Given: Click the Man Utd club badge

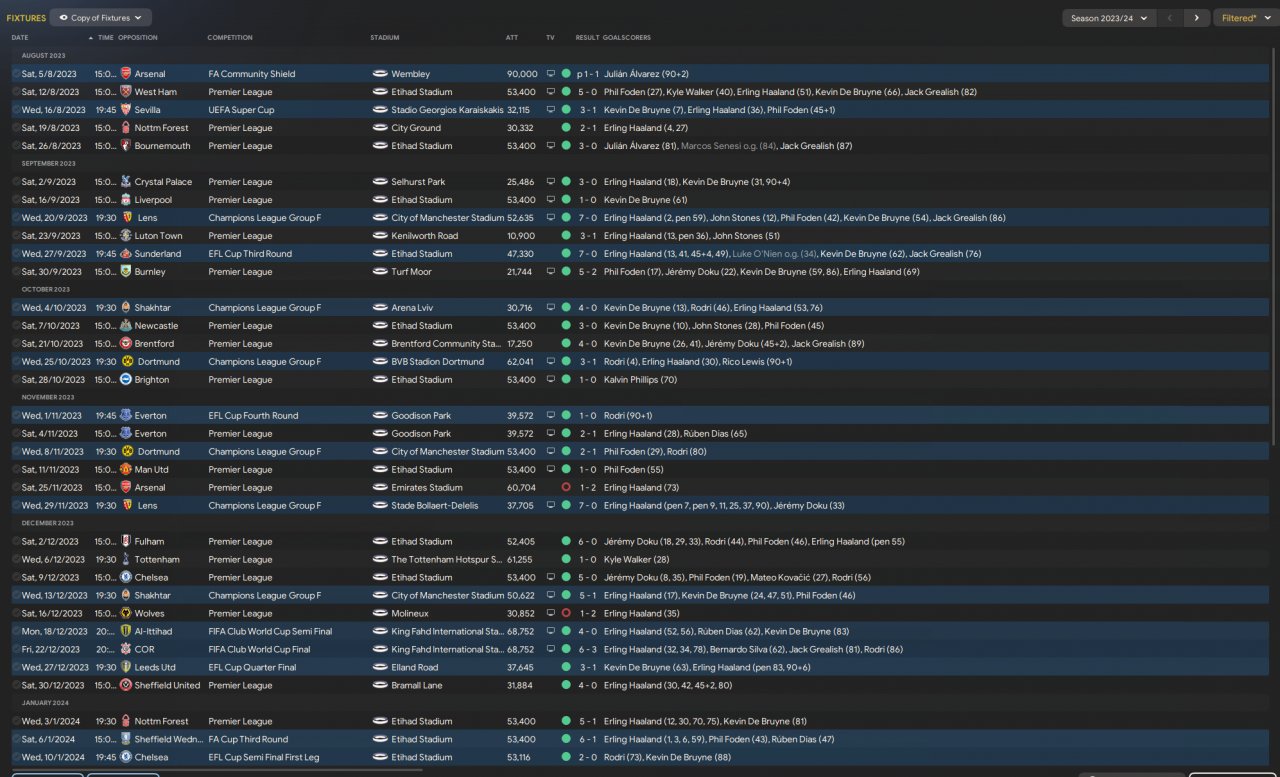Looking at the screenshot, I should [125, 470].
